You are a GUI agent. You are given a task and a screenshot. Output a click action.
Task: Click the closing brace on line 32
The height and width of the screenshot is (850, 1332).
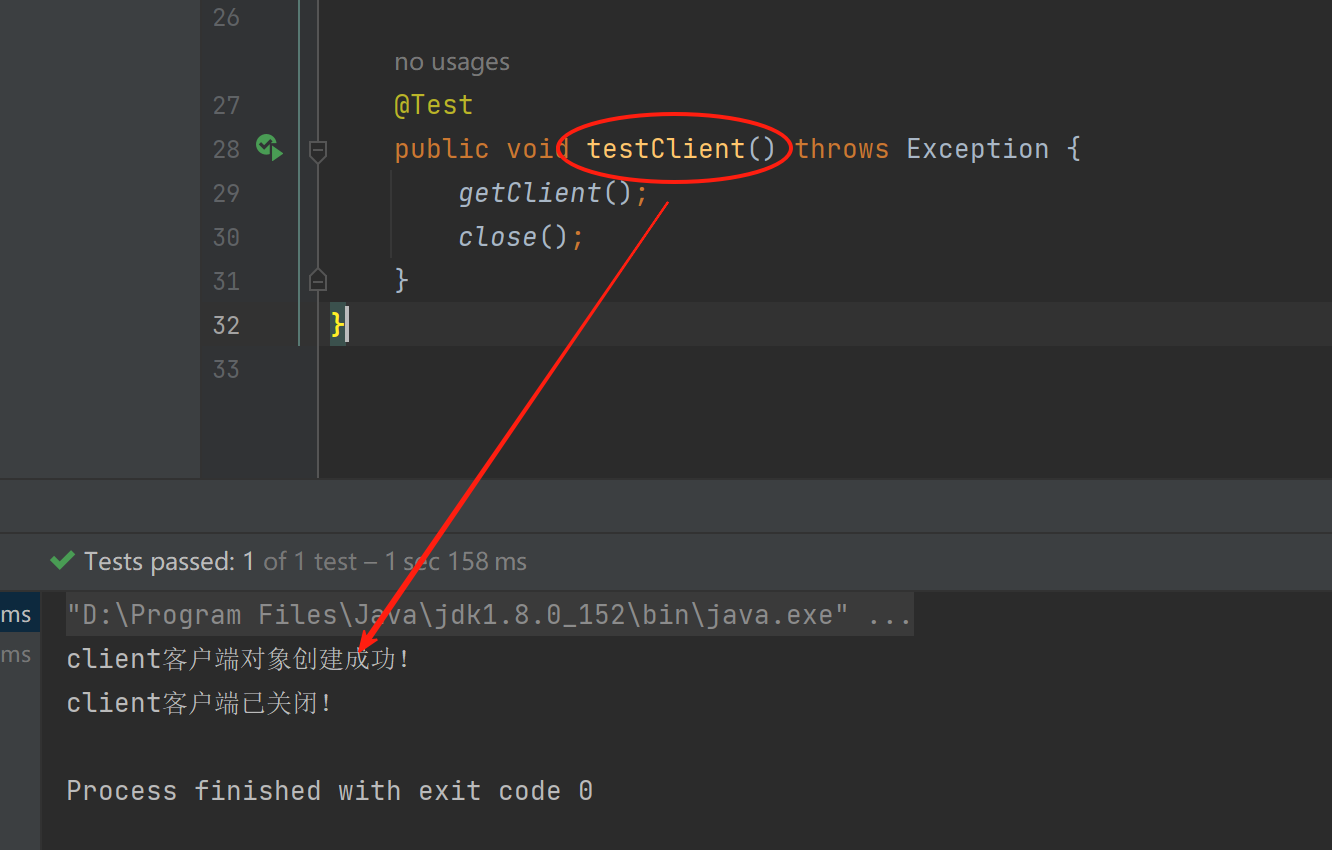pyautogui.click(x=337, y=324)
